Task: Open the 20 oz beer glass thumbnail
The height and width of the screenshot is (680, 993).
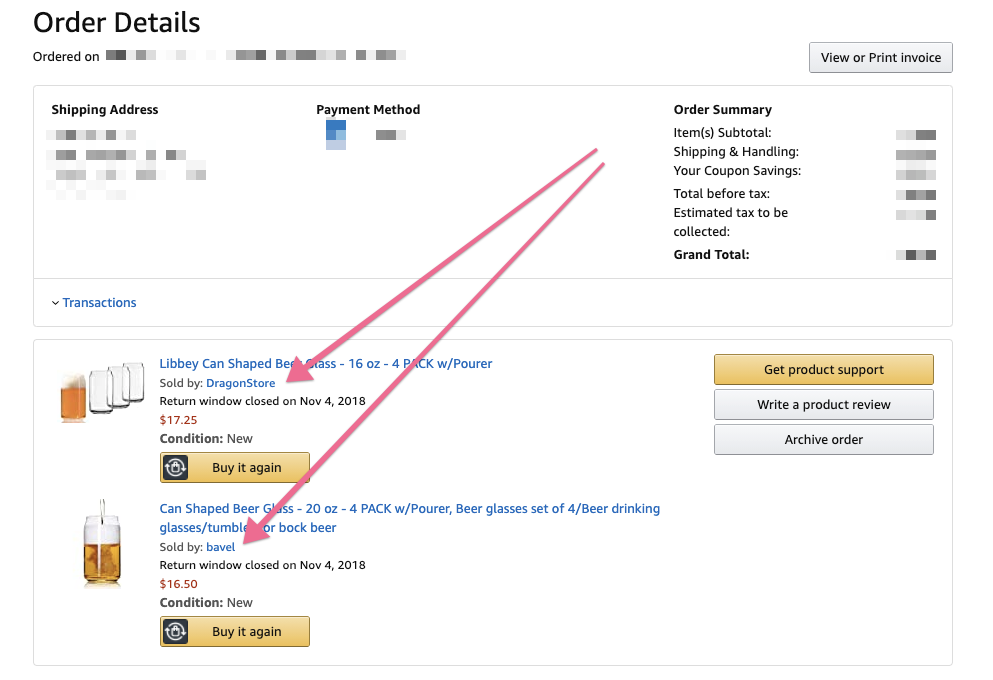Action: click(102, 542)
